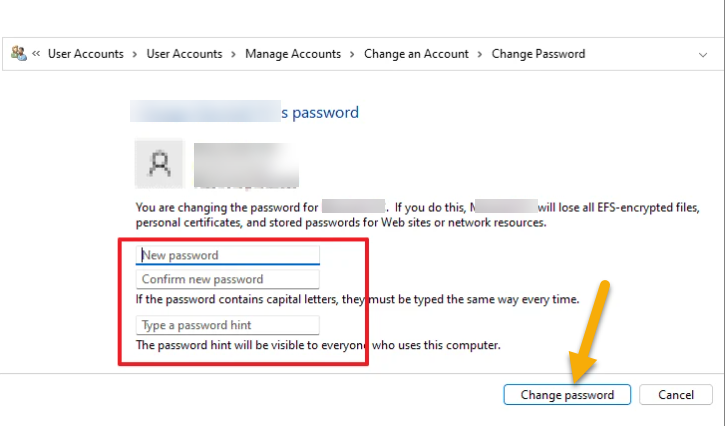Screen dimensions: 725x426
Task: Click the Confirm new password field
Action: (228, 279)
